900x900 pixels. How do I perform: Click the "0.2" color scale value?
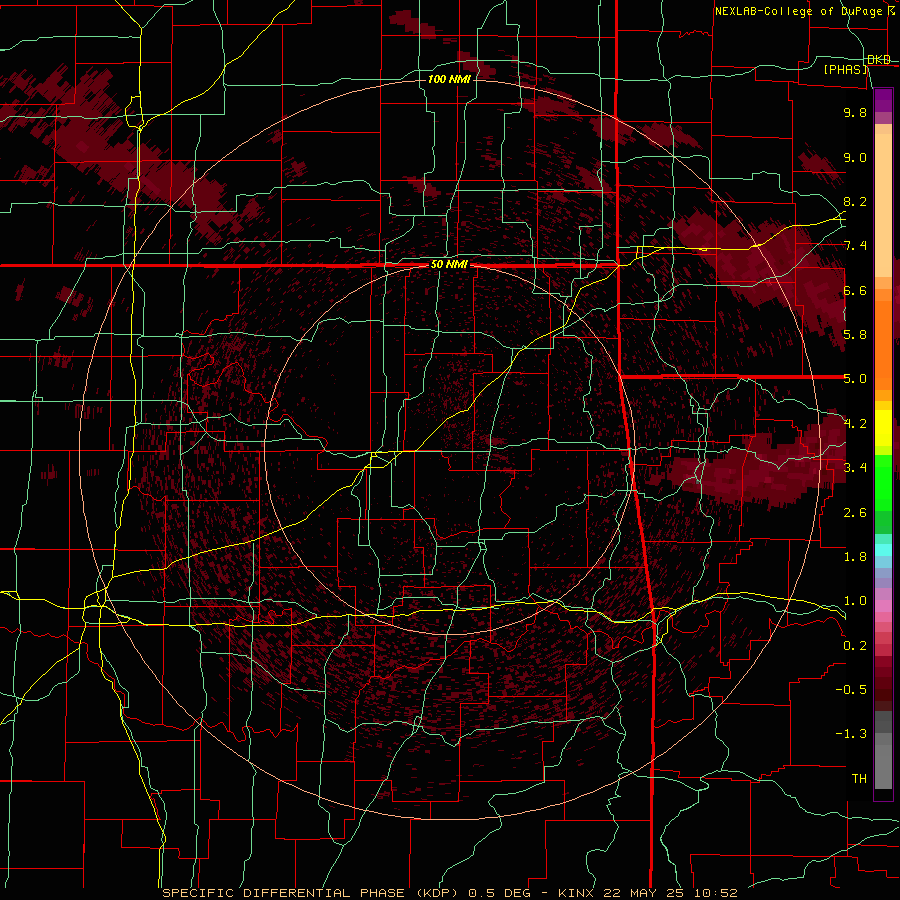(855, 646)
